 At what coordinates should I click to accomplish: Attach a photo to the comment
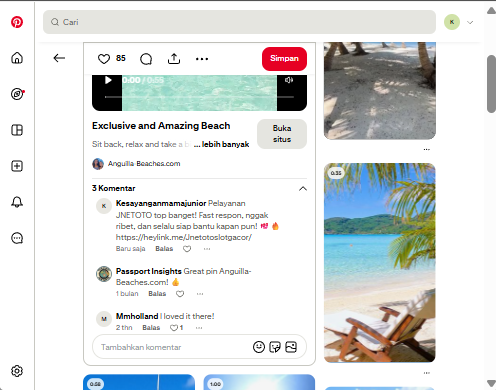point(291,347)
